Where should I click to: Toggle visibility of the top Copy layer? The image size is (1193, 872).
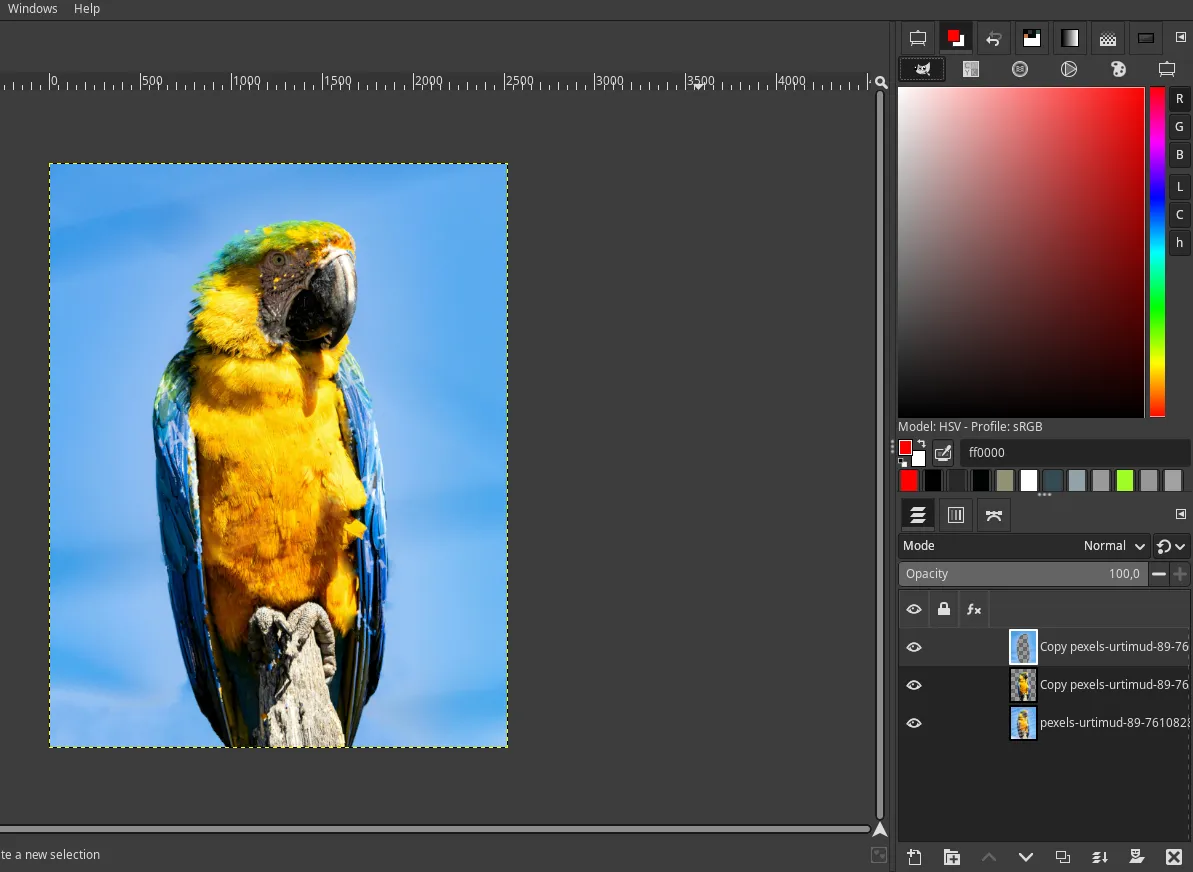pos(914,647)
